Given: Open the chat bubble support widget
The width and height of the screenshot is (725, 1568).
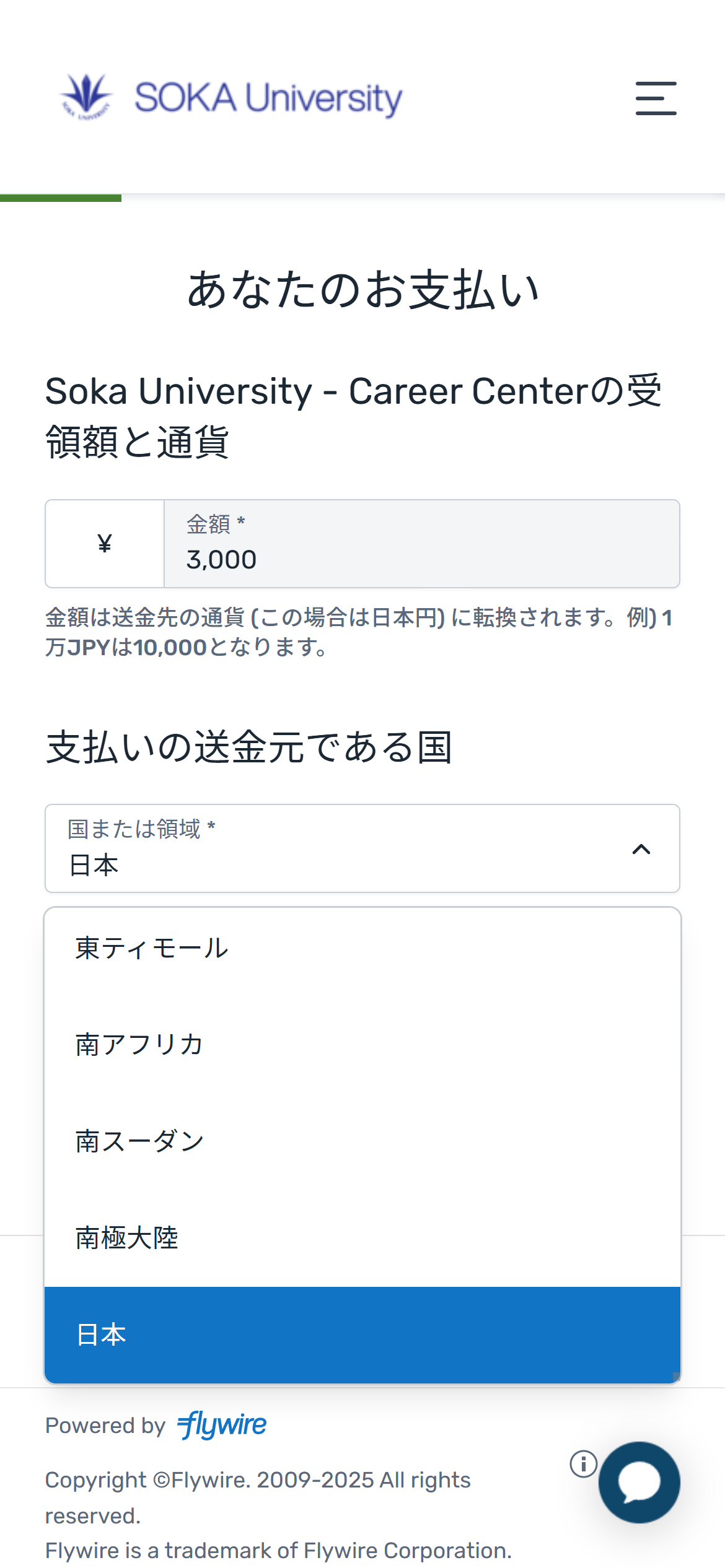Looking at the screenshot, I should pos(639,1483).
